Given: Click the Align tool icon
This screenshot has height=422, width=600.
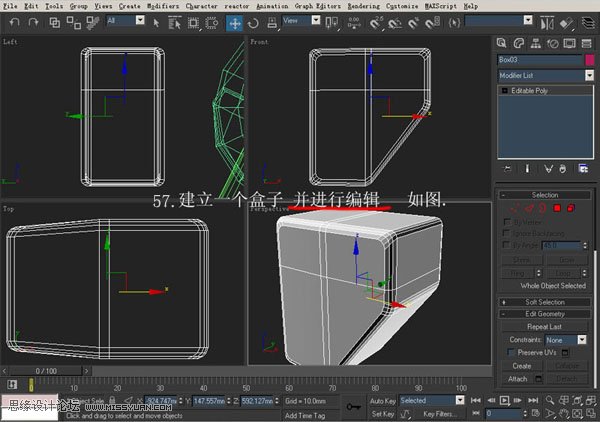Looking at the screenshot, I should (566, 23).
